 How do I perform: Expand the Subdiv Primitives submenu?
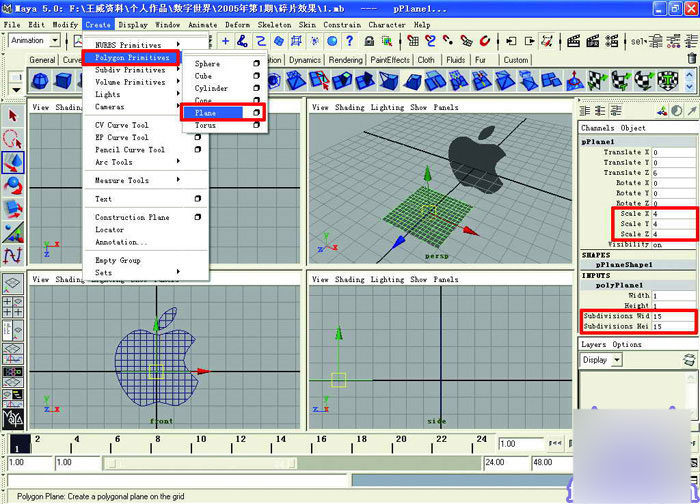(x=178, y=70)
